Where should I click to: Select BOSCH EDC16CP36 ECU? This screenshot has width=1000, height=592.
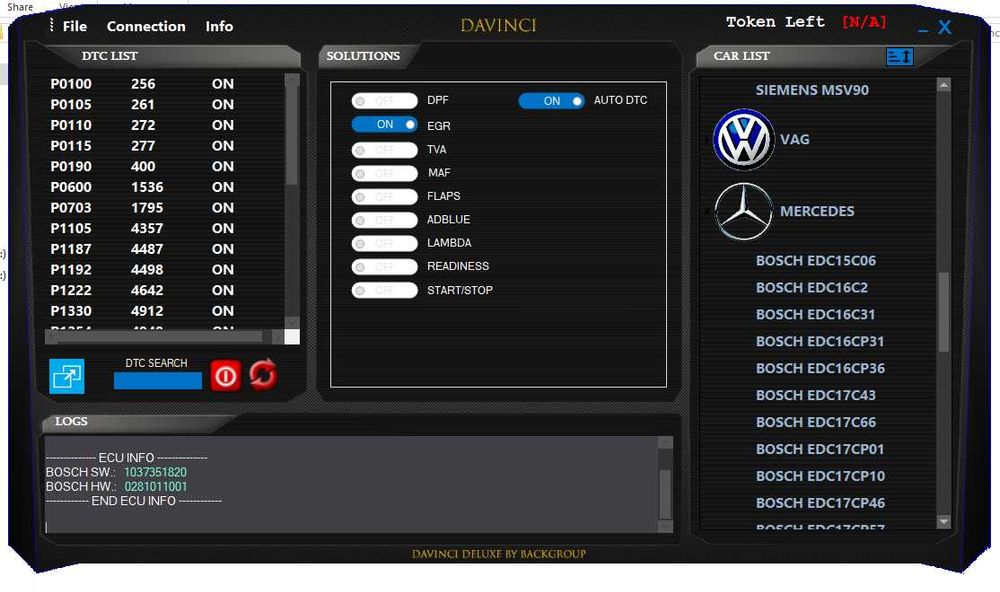pyautogui.click(x=820, y=368)
